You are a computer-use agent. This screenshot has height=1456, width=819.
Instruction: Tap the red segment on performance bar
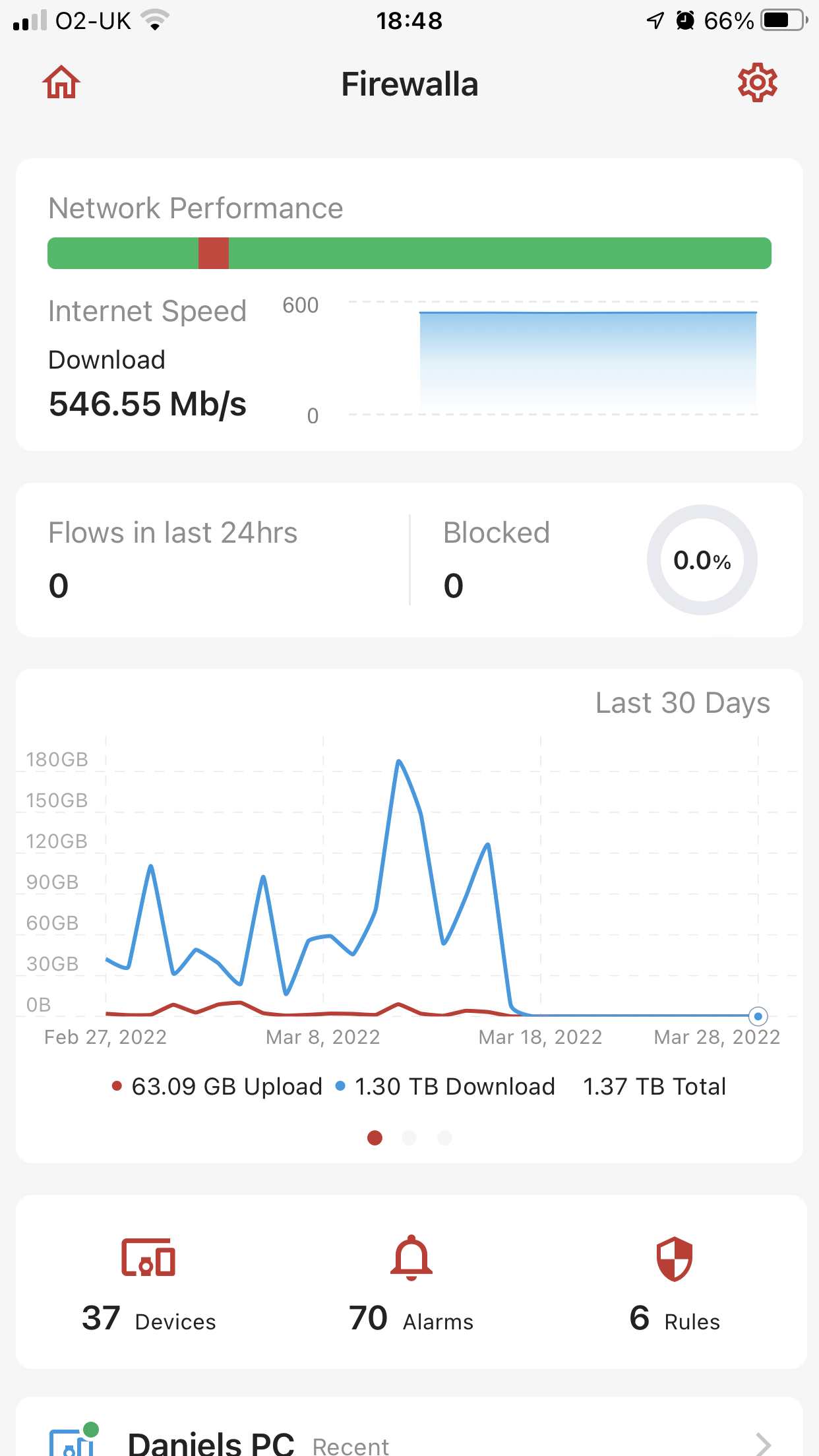[214, 253]
